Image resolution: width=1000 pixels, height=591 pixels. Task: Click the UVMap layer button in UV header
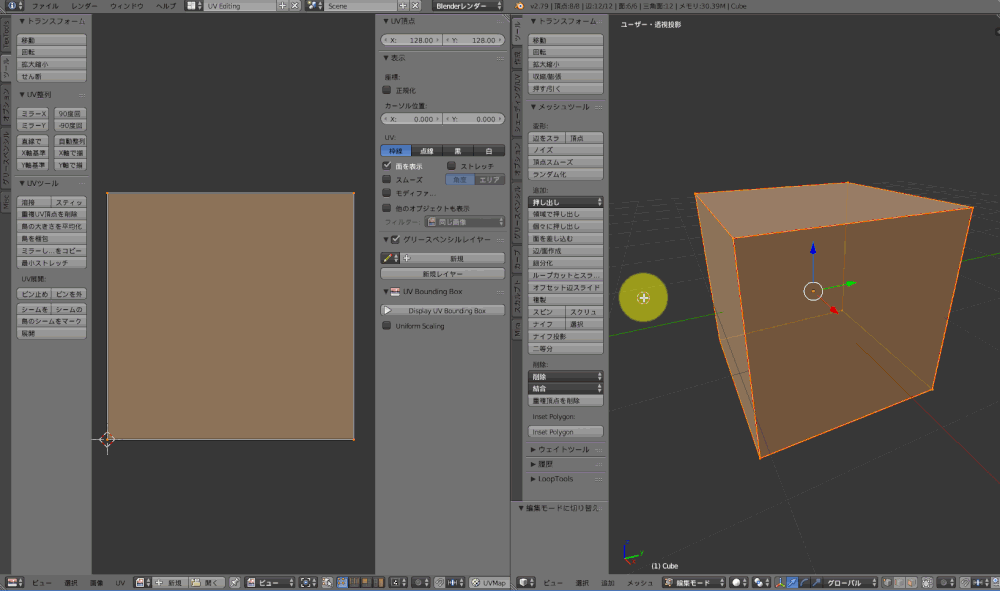pos(488,582)
